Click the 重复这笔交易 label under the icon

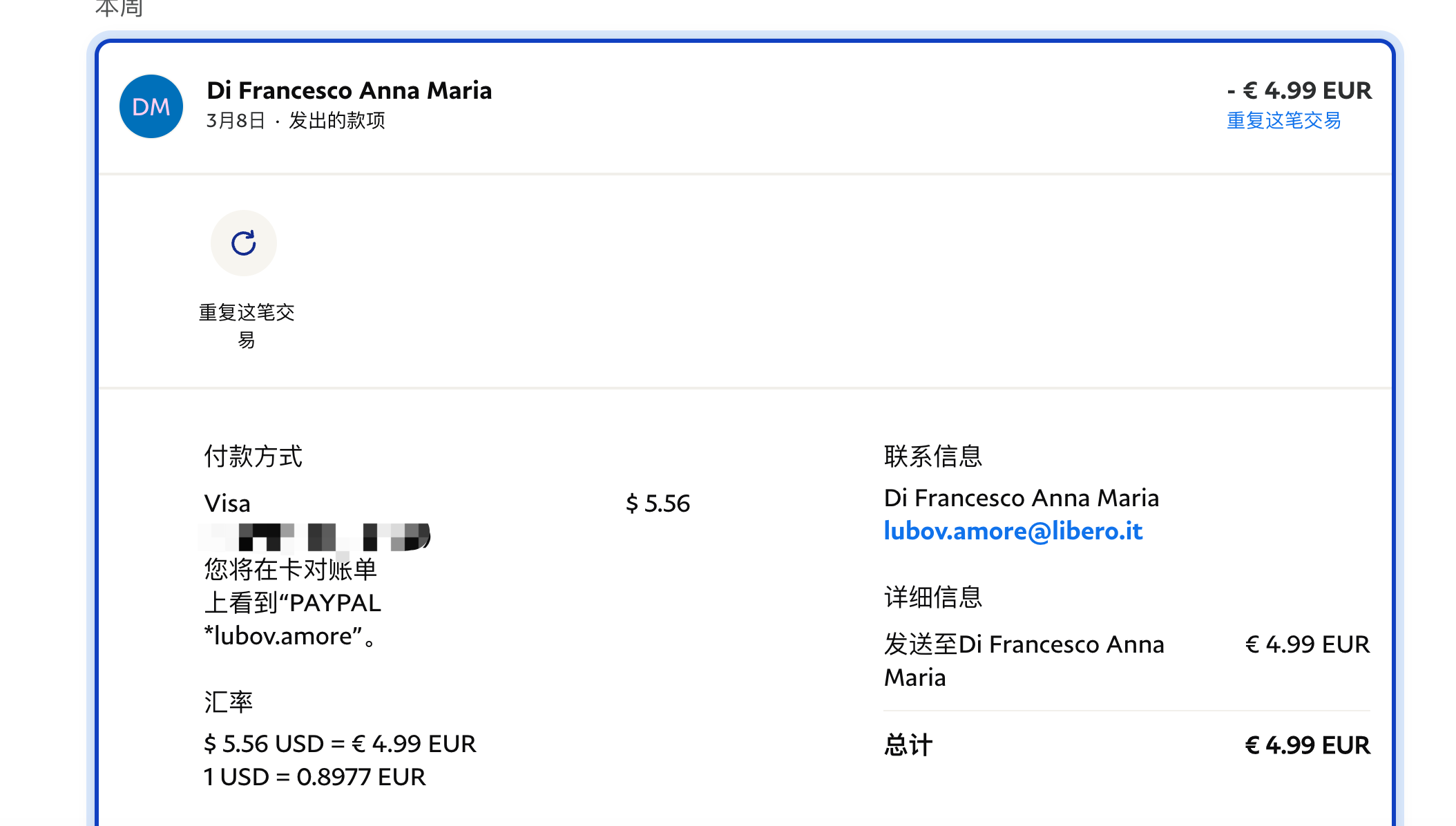pos(247,325)
